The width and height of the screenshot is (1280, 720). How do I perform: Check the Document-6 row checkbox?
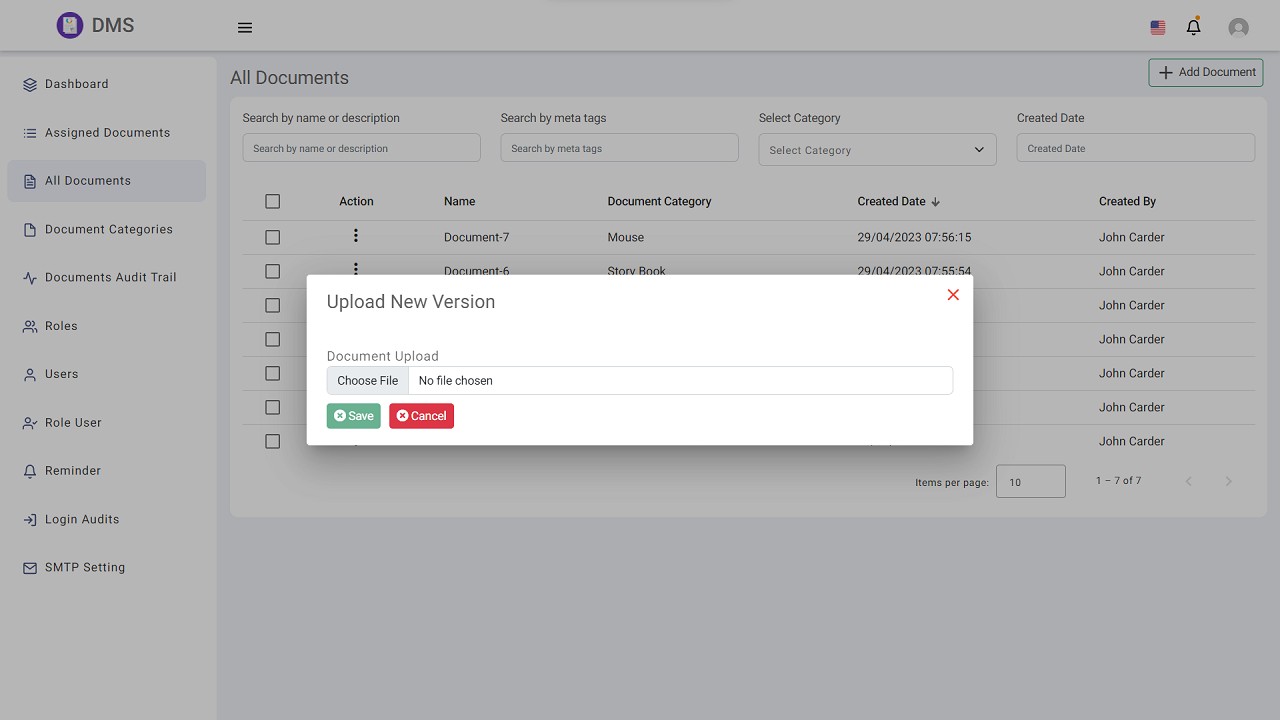(x=272, y=272)
